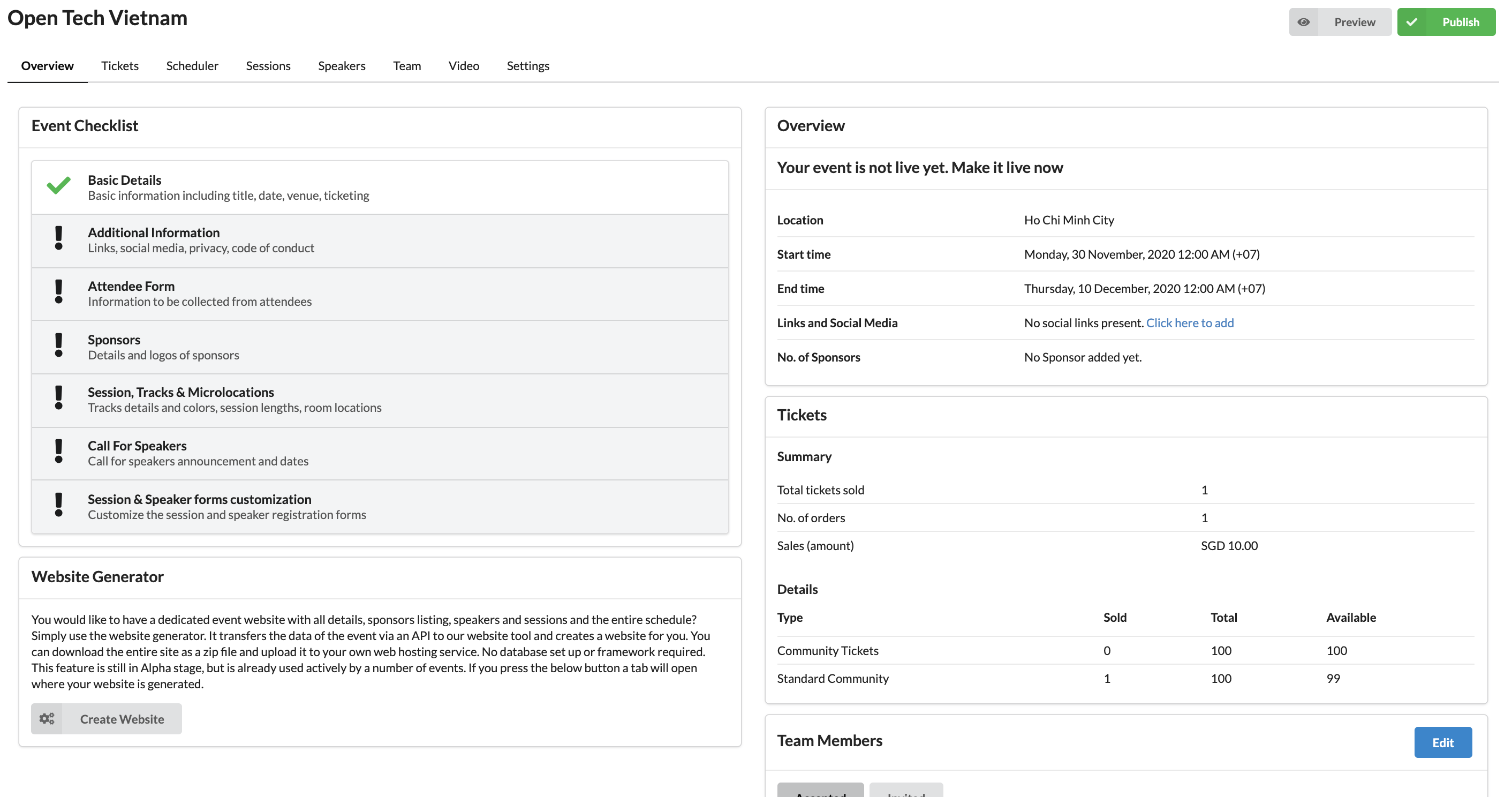Click 'No Sponsor added yet.' text
Screen dimensions: 1512x797
pyautogui.click(x=1083, y=357)
